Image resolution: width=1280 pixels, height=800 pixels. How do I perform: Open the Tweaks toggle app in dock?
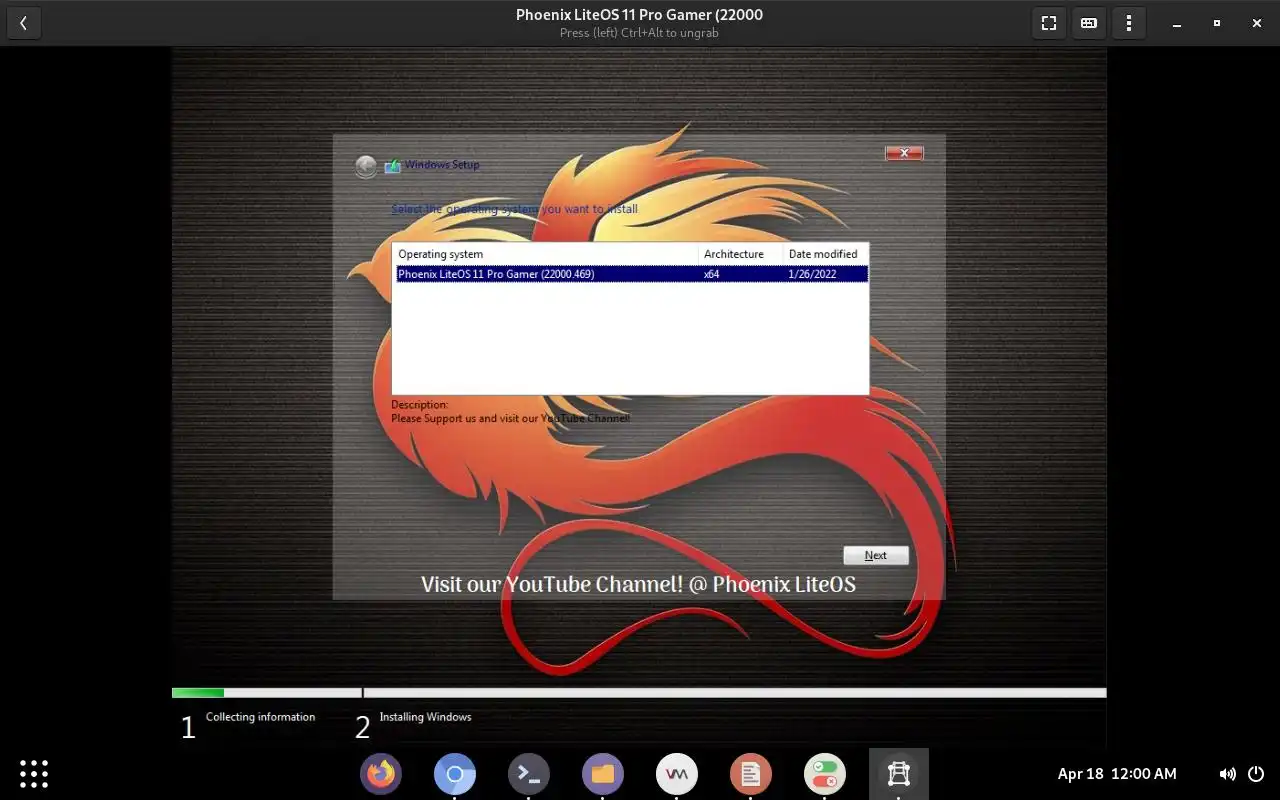pos(825,774)
